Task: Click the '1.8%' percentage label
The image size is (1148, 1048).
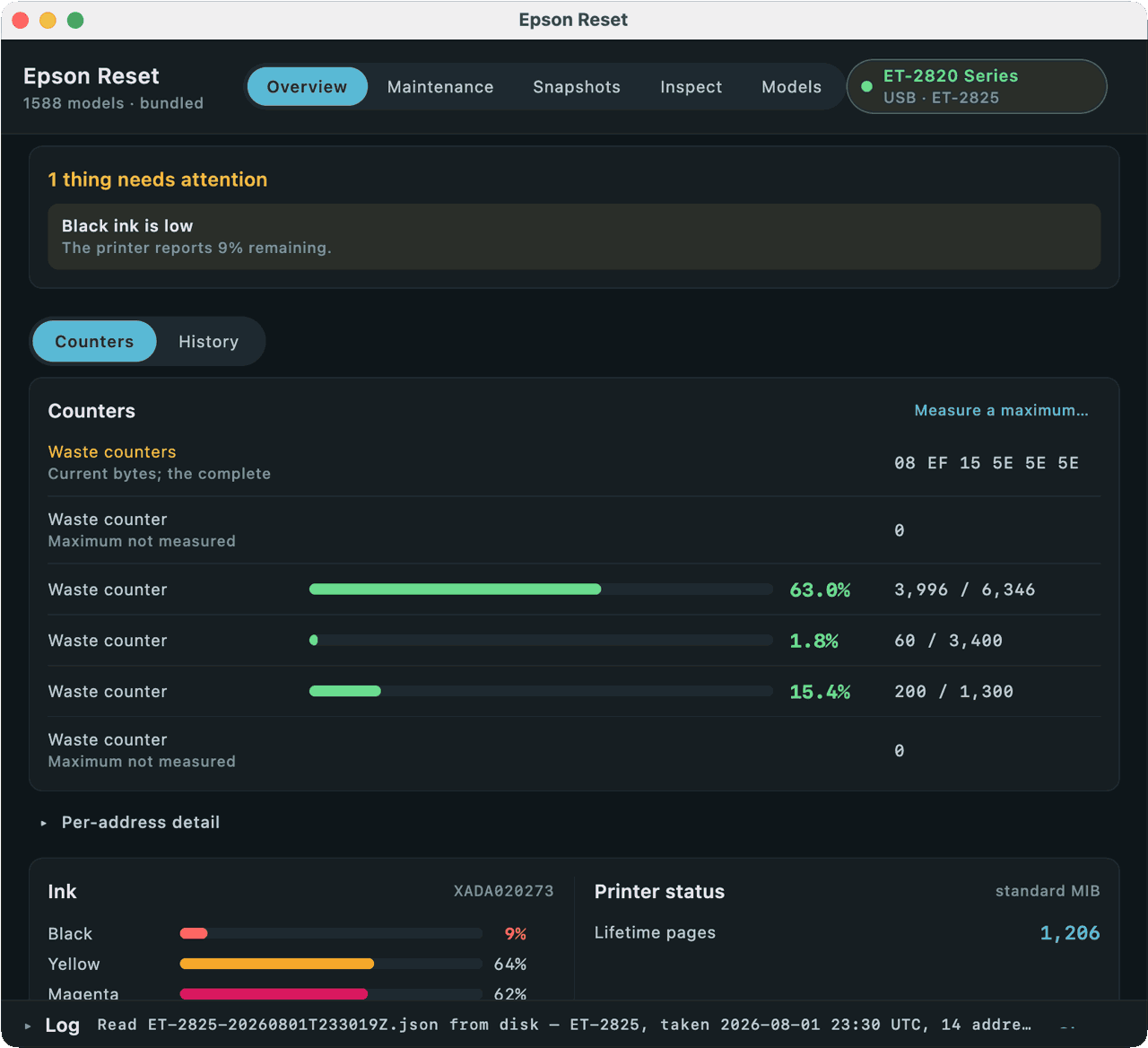Action: click(813, 641)
